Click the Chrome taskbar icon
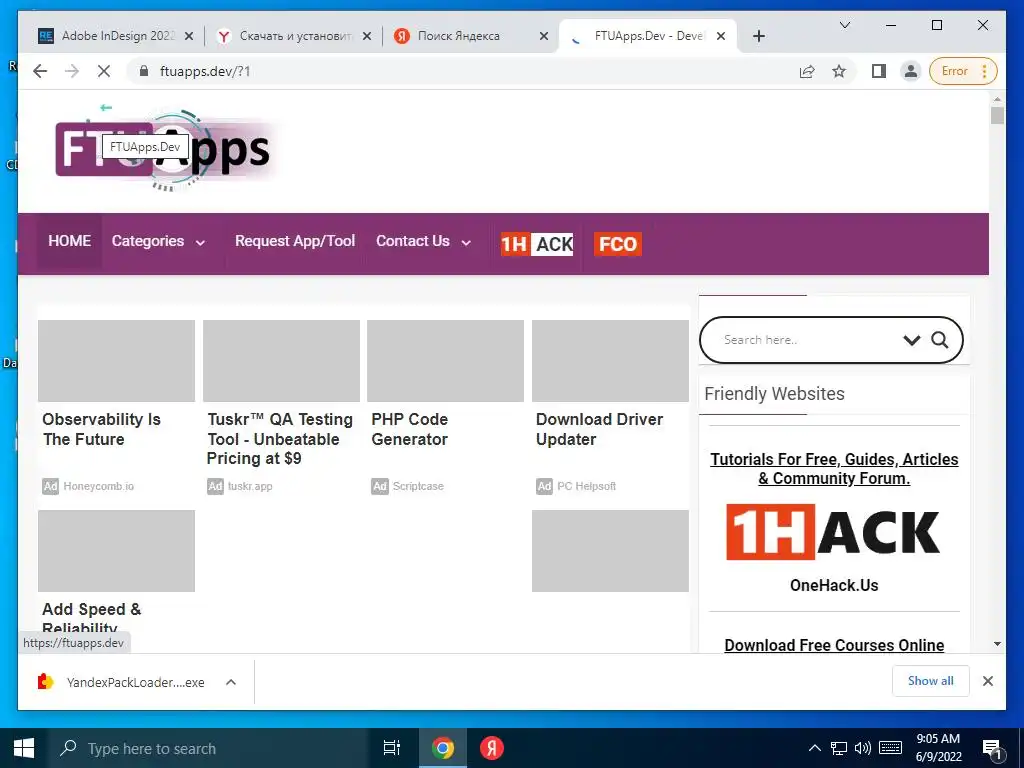Image resolution: width=1024 pixels, height=768 pixels. [443, 748]
